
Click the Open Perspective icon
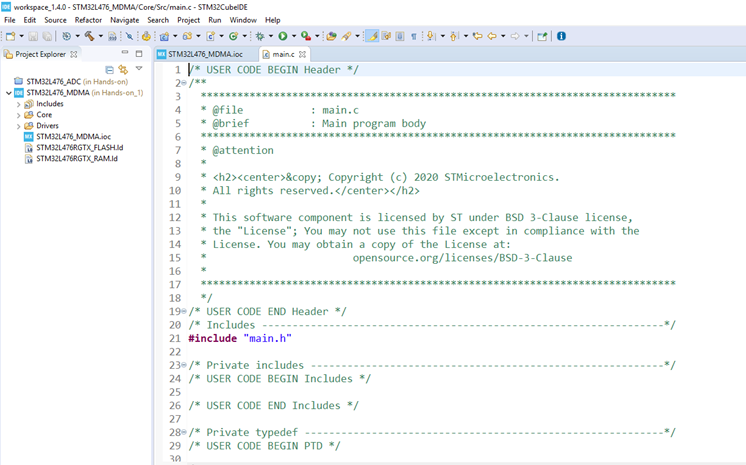tap(542, 36)
